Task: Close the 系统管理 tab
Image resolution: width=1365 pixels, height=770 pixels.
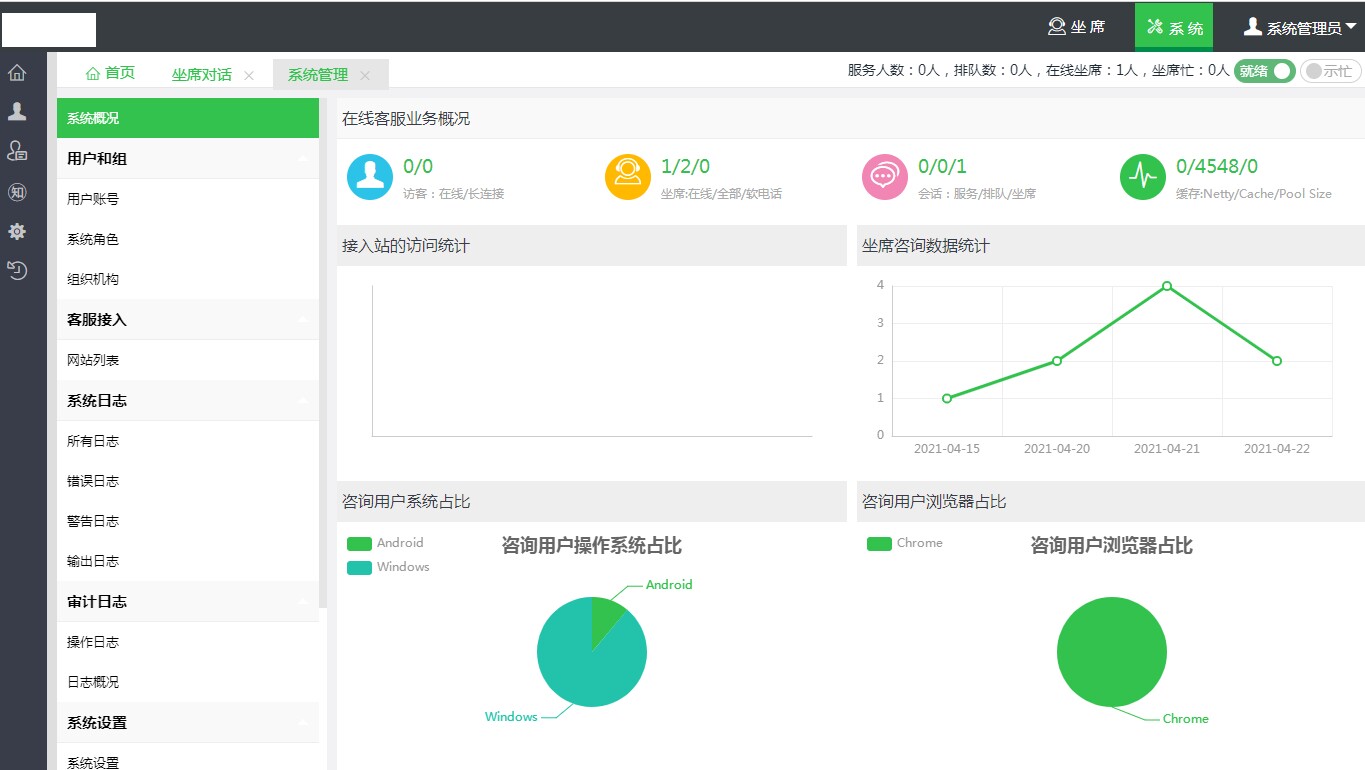Action: 365,75
